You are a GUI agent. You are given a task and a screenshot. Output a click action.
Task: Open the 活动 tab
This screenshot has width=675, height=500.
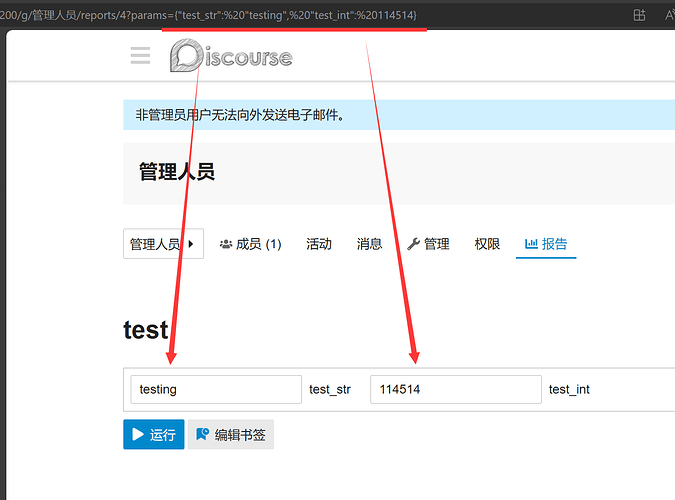319,244
